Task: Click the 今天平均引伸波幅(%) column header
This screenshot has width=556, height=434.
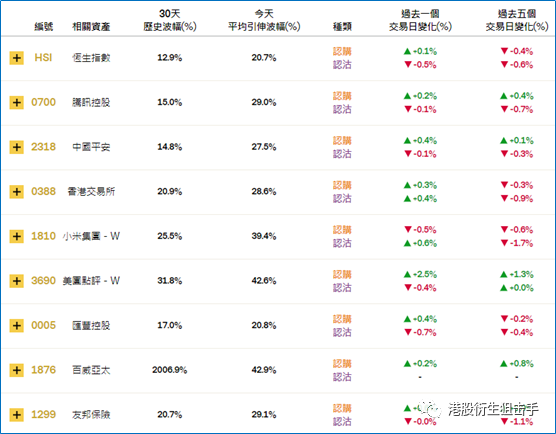Action: (x=264, y=20)
